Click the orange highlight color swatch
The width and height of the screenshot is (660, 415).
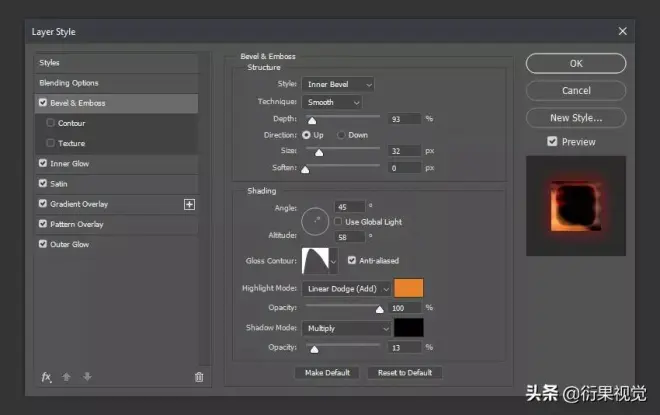(409, 288)
